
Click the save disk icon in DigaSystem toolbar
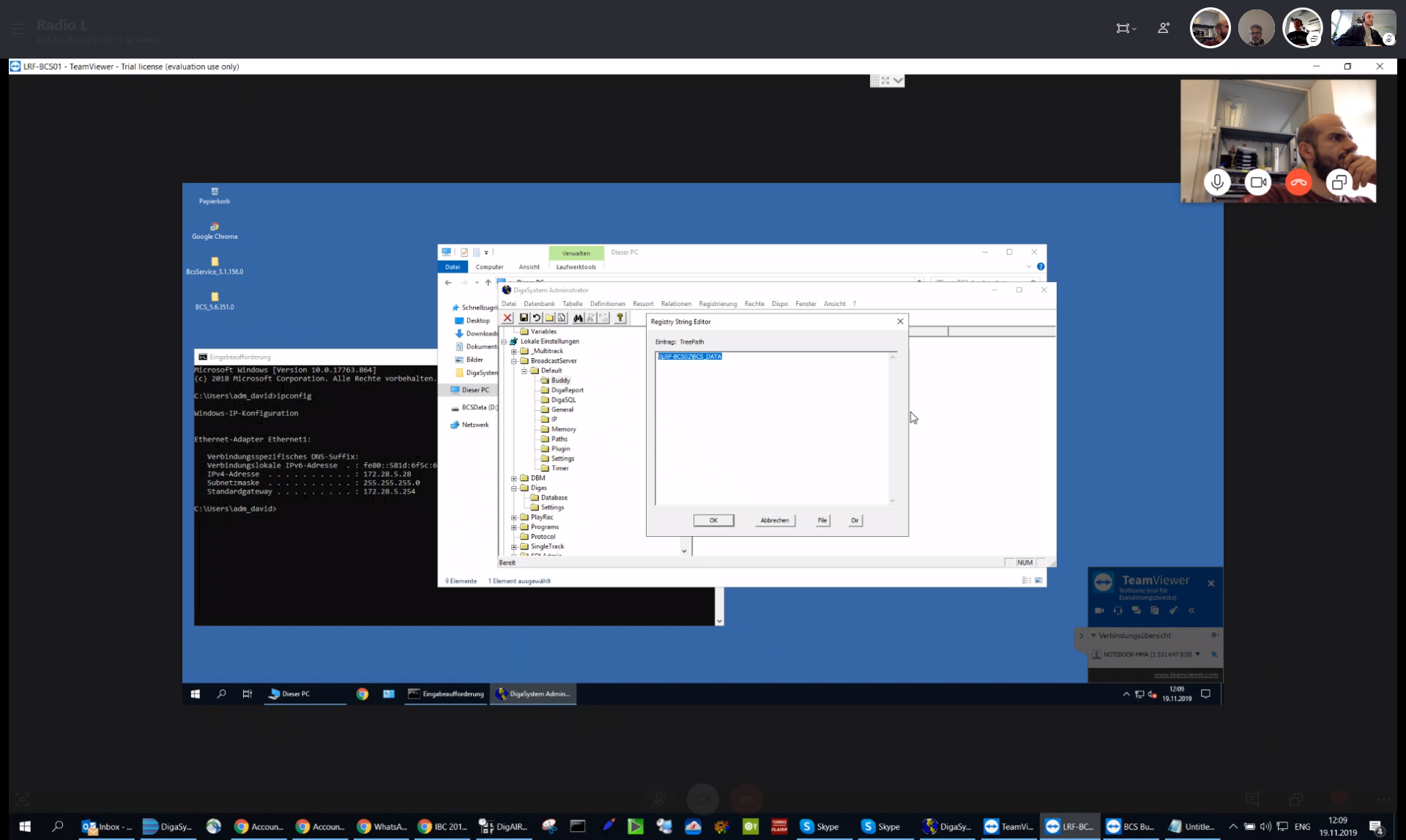tap(524, 318)
